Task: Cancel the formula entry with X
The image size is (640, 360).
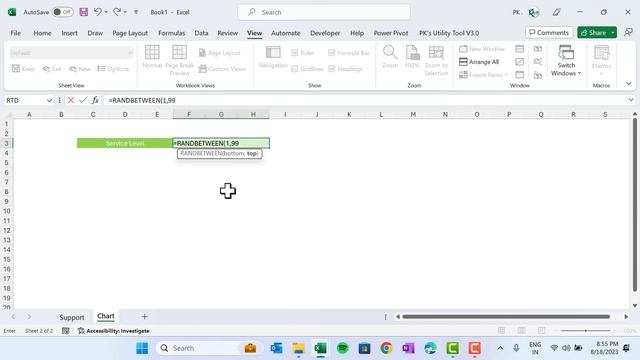Action: pyautogui.click(x=71, y=100)
